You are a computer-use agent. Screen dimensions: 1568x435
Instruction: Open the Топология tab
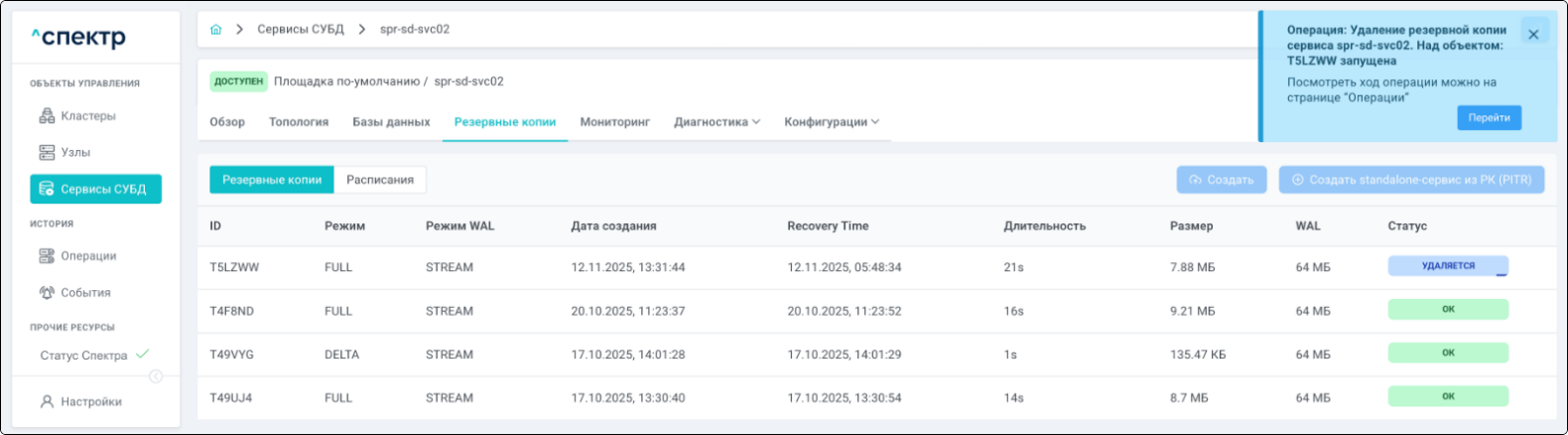[x=299, y=122]
